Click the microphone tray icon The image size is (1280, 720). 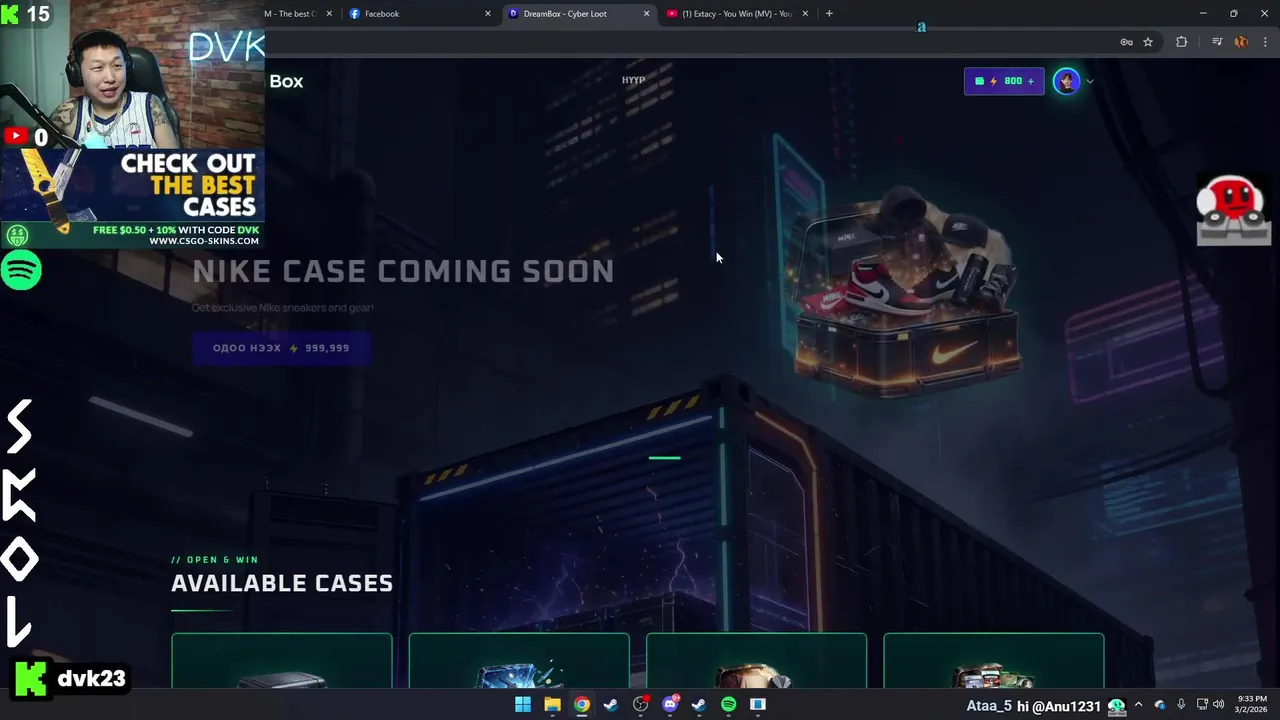tap(1181, 705)
